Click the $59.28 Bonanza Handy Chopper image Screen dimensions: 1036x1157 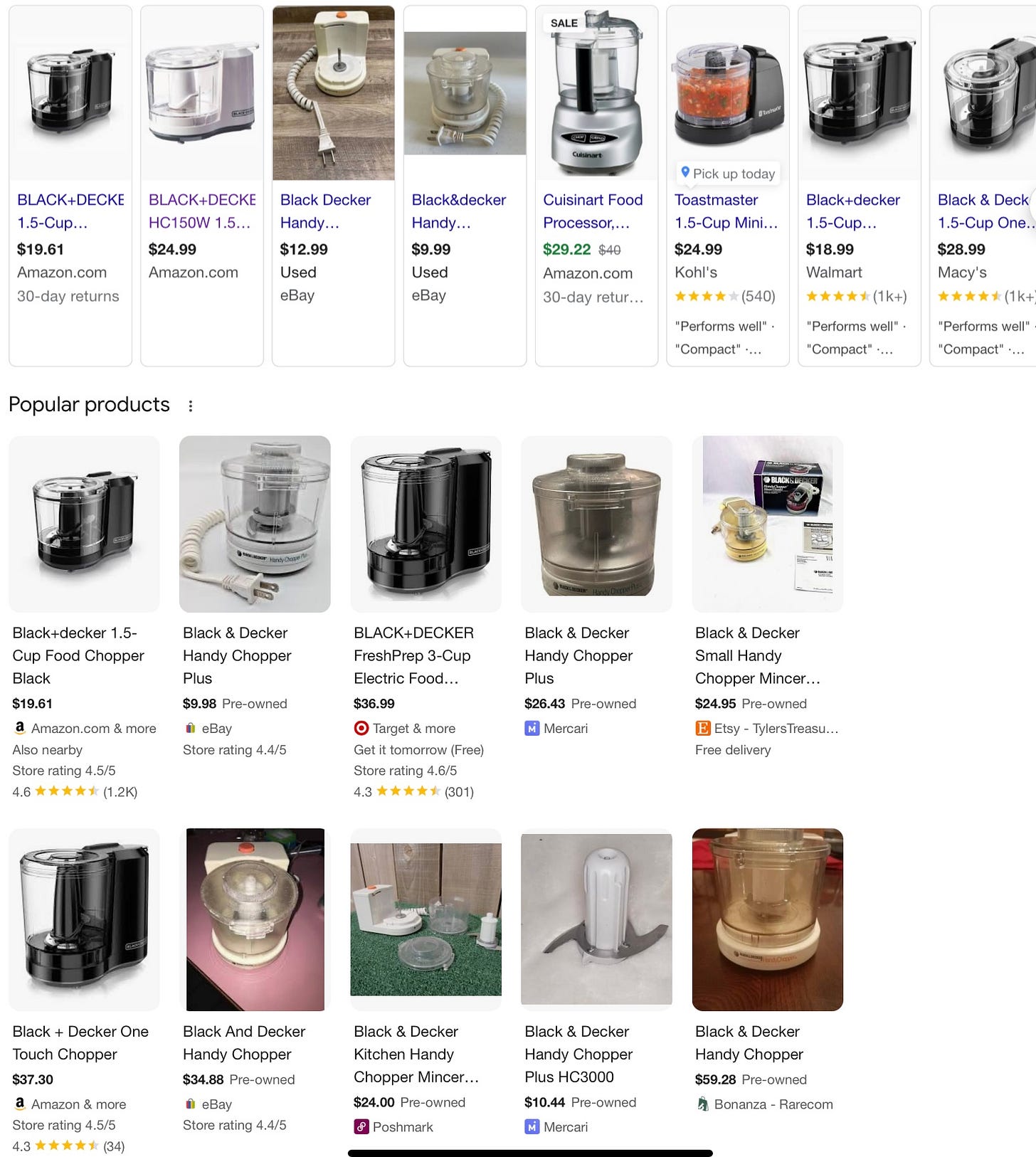pos(767,919)
